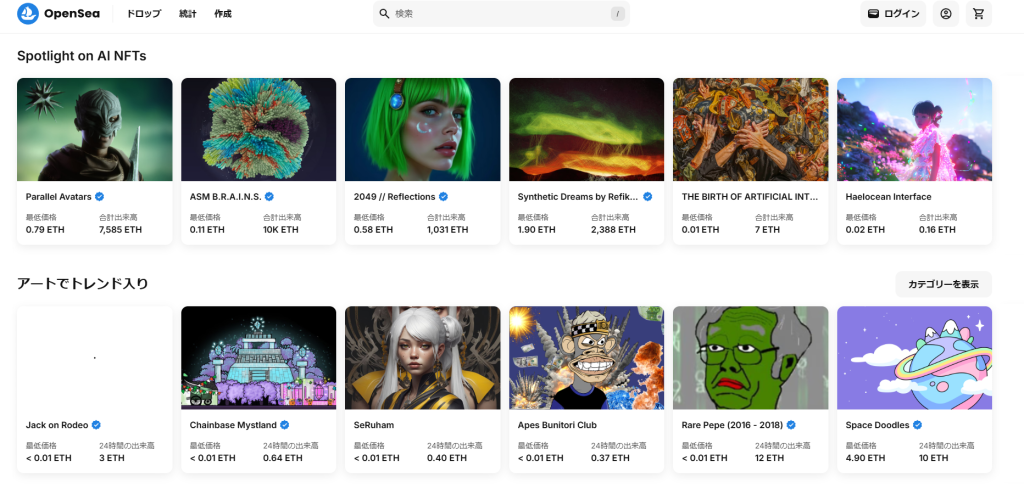The height and width of the screenshot is (494, 1024).
Task: Click the slash shortcut badge in search
Action: click(x=618, y=14)
